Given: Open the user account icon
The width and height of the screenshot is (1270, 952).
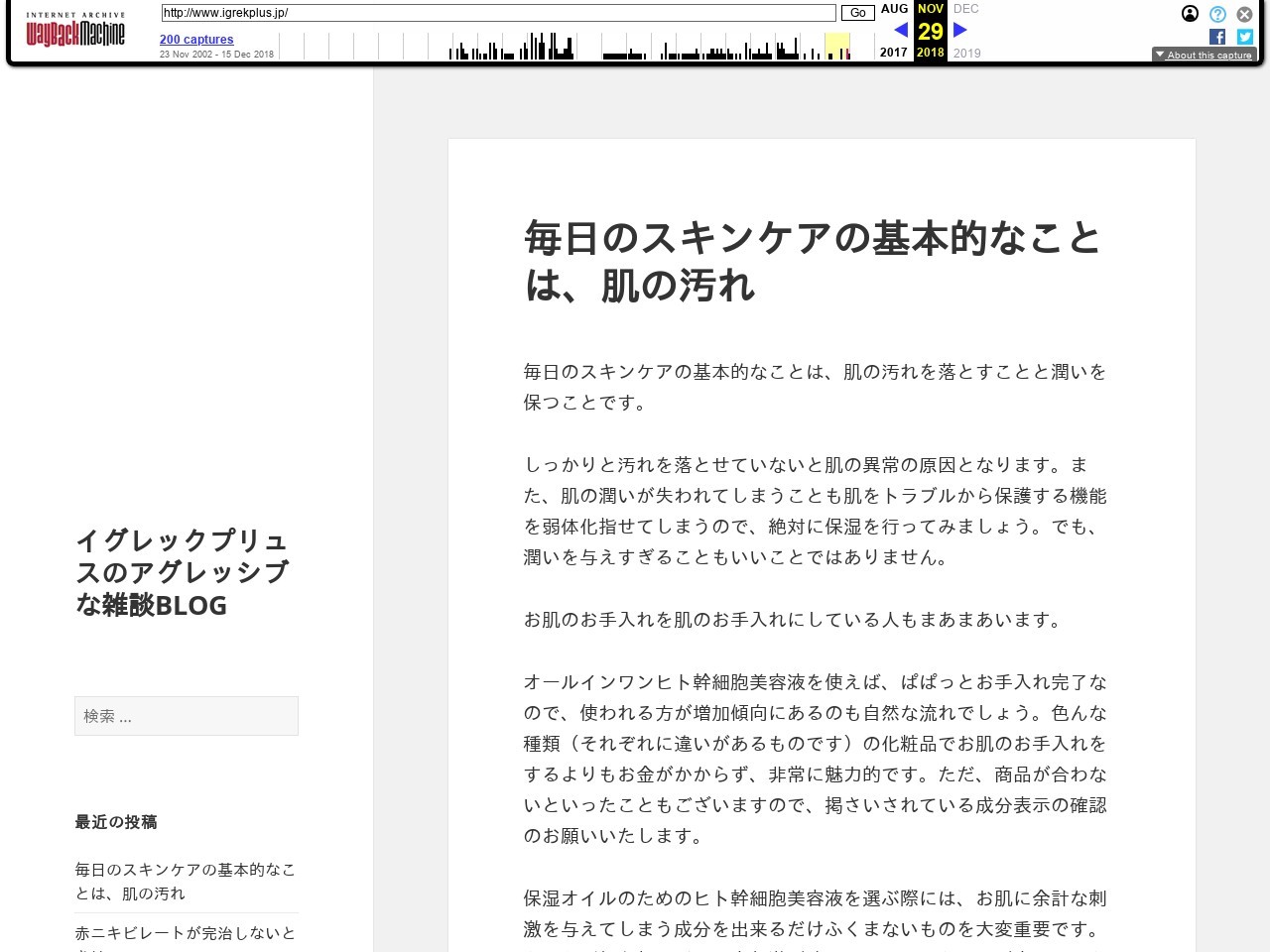Looking at the screenshot, I should tap(1190, 14).
